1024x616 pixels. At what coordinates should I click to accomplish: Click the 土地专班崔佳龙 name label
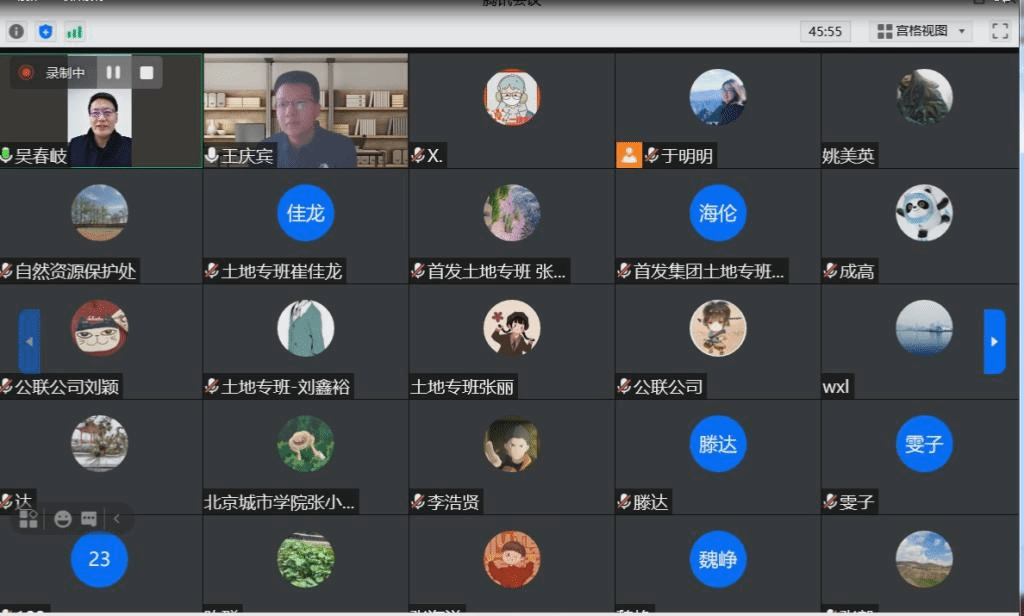281,271
